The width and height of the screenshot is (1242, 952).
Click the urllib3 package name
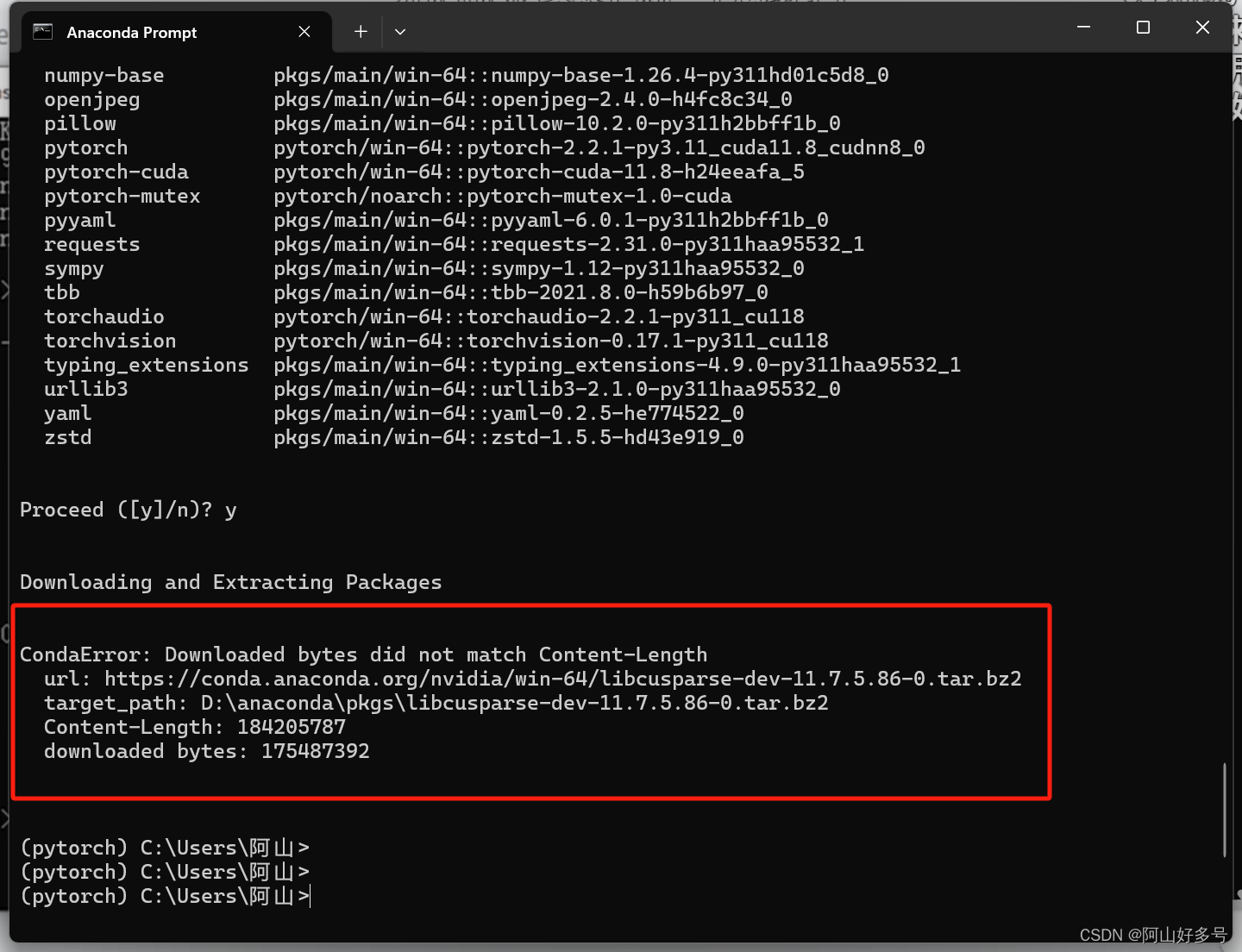pyautogui.click(x=85, y=389)
